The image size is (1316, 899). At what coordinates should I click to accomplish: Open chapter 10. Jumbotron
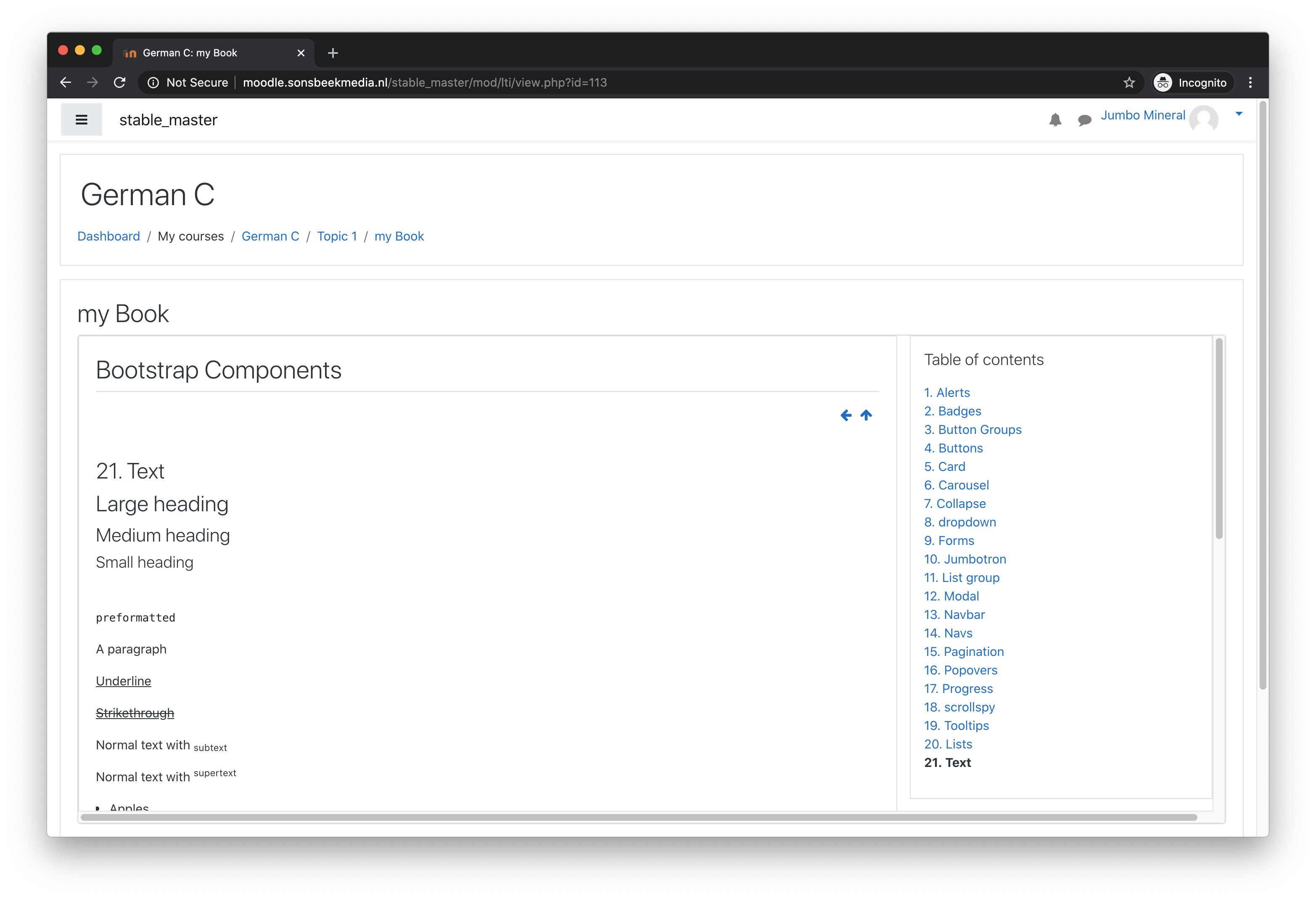tap(965, 559)
